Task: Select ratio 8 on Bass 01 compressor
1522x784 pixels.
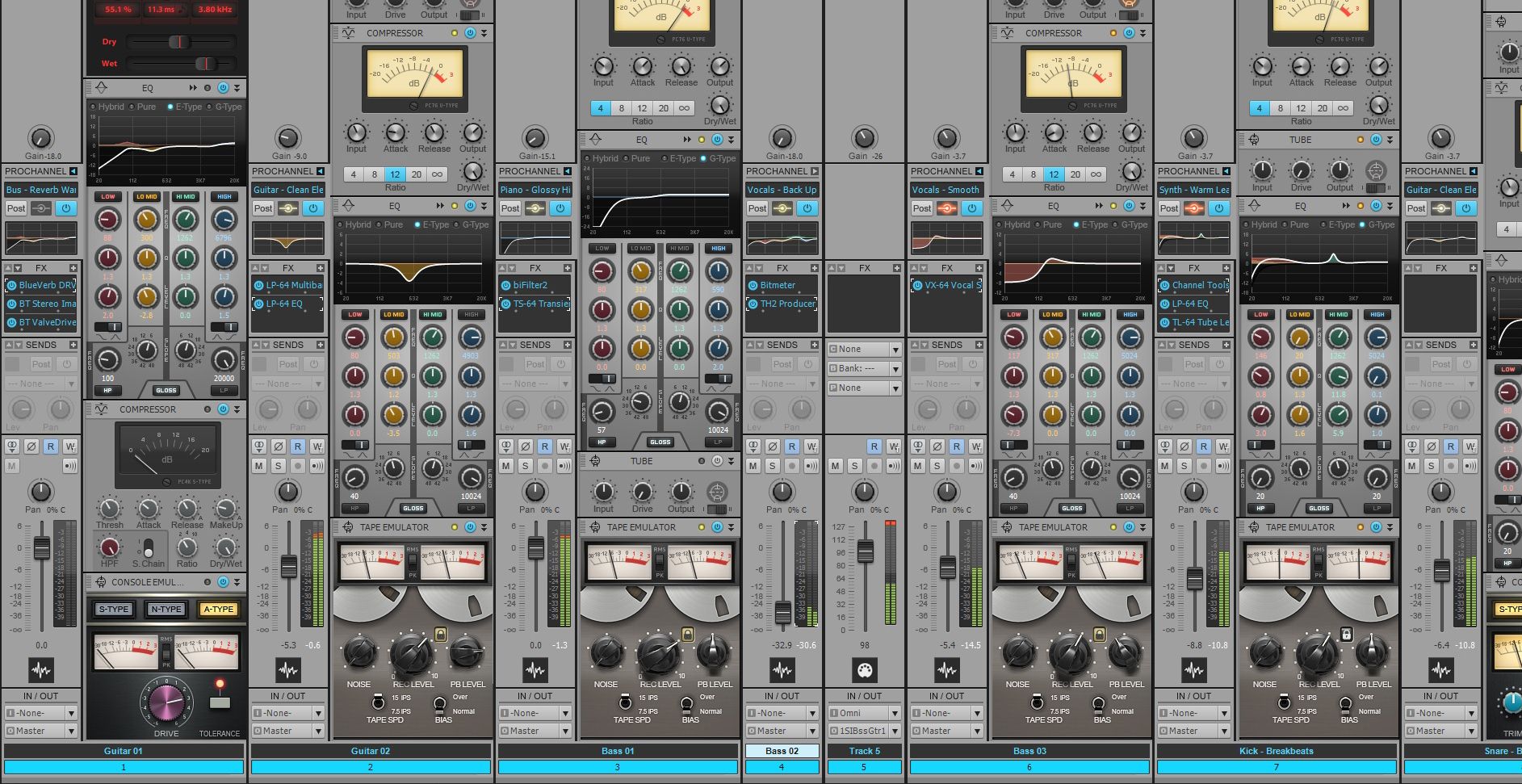Action: [622, 108]
